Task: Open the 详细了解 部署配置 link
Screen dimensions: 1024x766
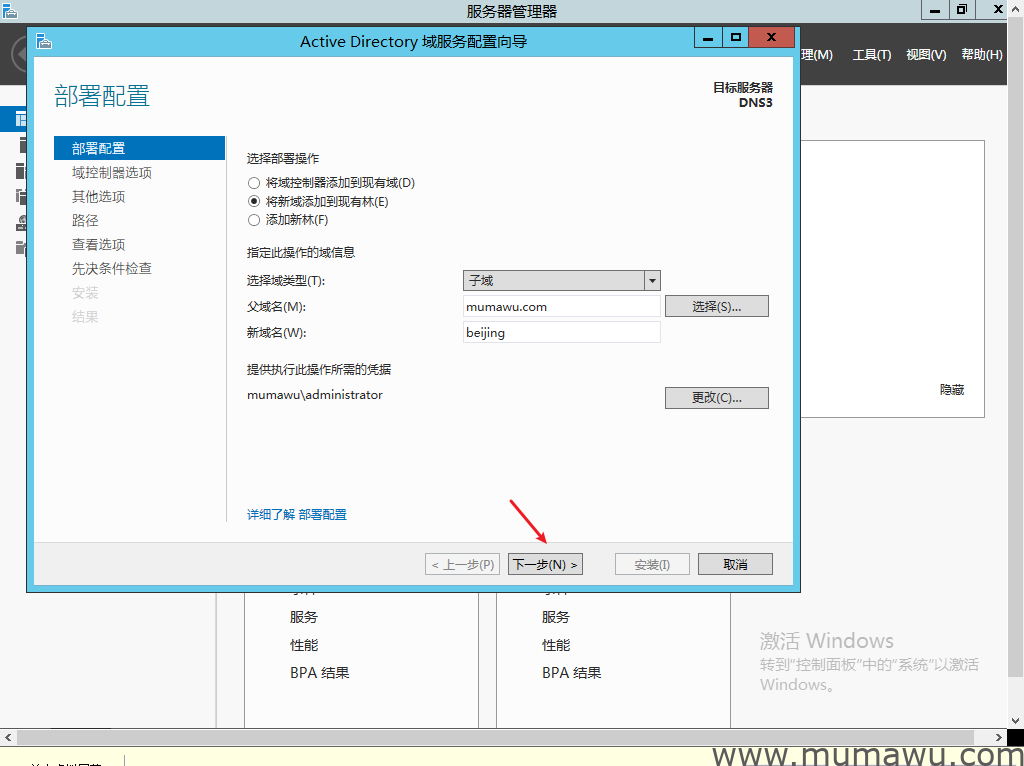Action: click(x=297, y=515)
